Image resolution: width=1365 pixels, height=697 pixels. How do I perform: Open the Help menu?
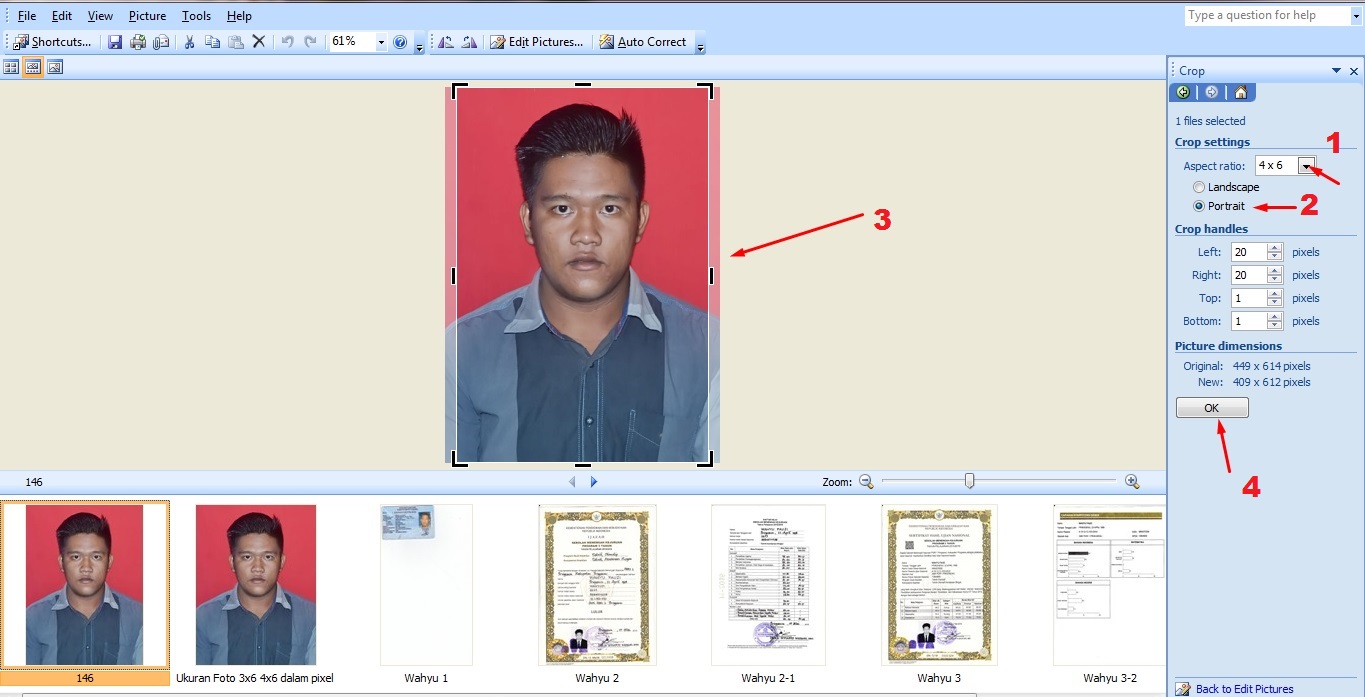[x=239, y=16]
